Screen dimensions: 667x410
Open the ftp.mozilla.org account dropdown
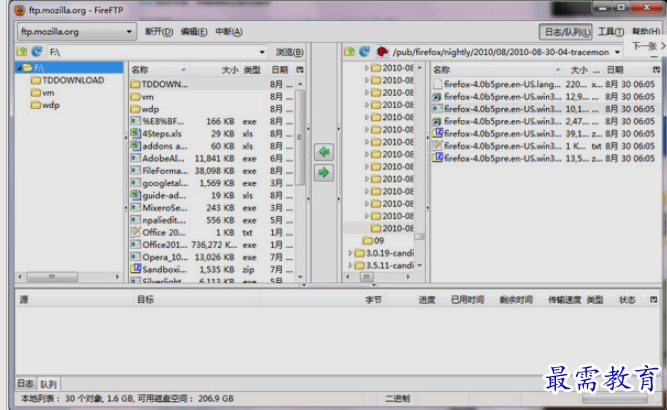pos(77,31)
